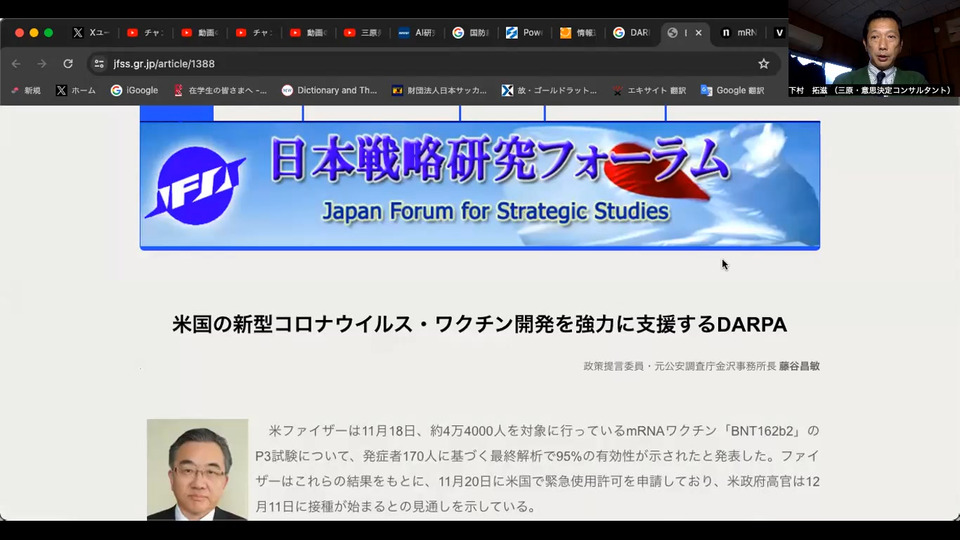Click the author's portrait photo
Image resolution: width=960 pixels, height=540 pixels.
[197, 470]
